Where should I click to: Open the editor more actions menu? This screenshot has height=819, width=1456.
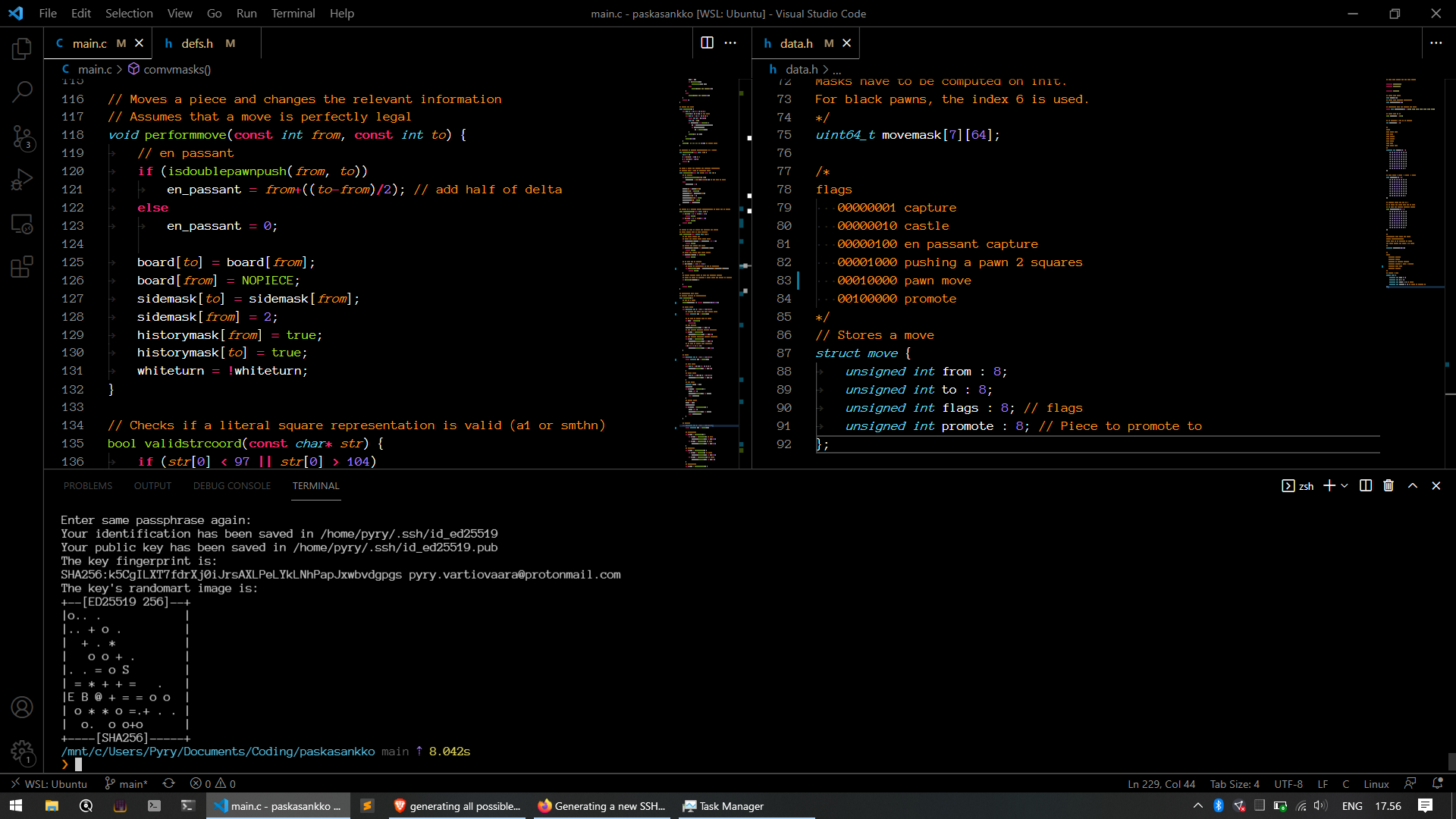click(730, 43)
